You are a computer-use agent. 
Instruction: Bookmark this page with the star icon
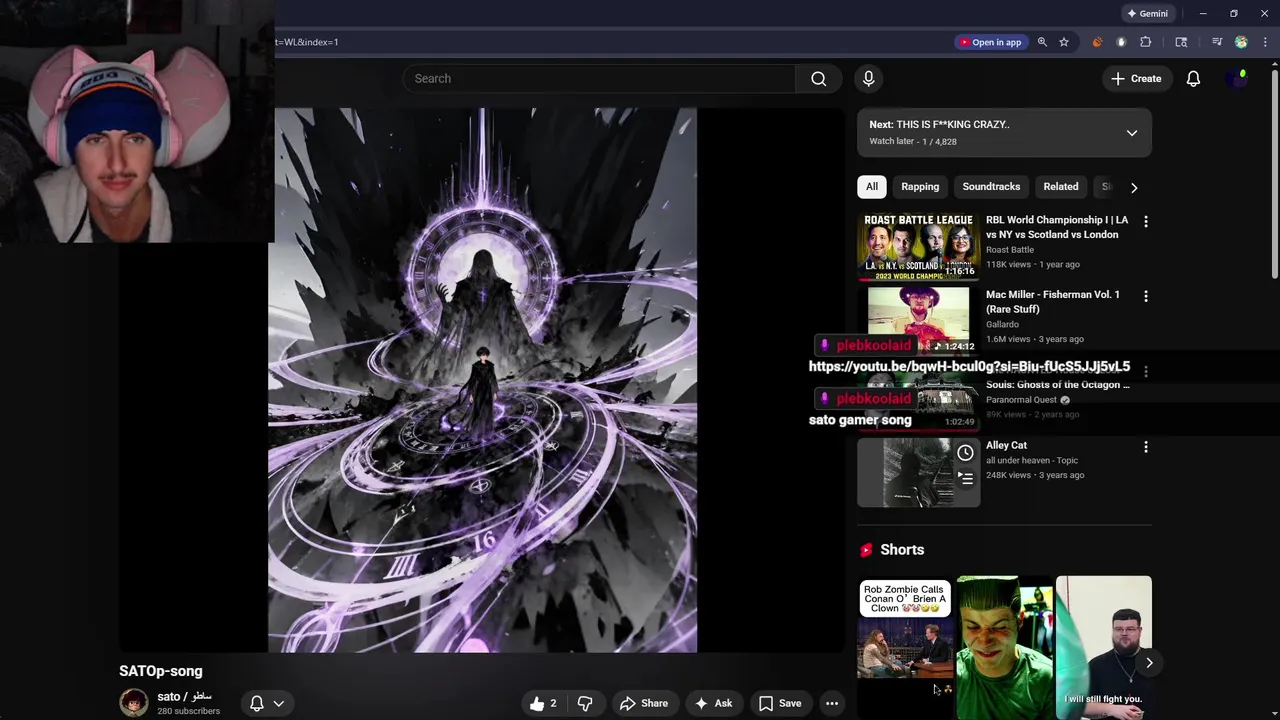coord(1064,42)
